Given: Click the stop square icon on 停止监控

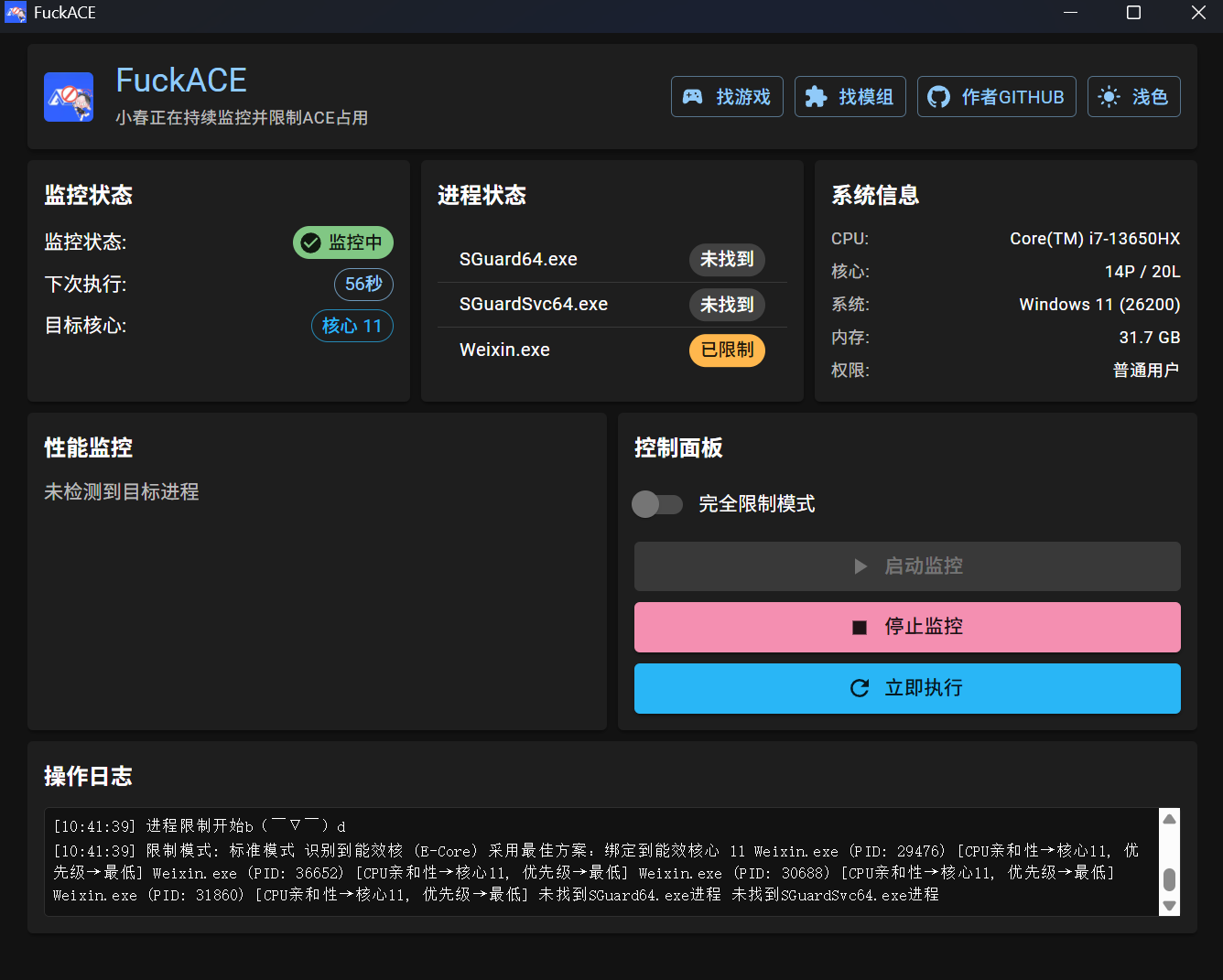Looking at the screenshot, I should [x=859, y=627].
